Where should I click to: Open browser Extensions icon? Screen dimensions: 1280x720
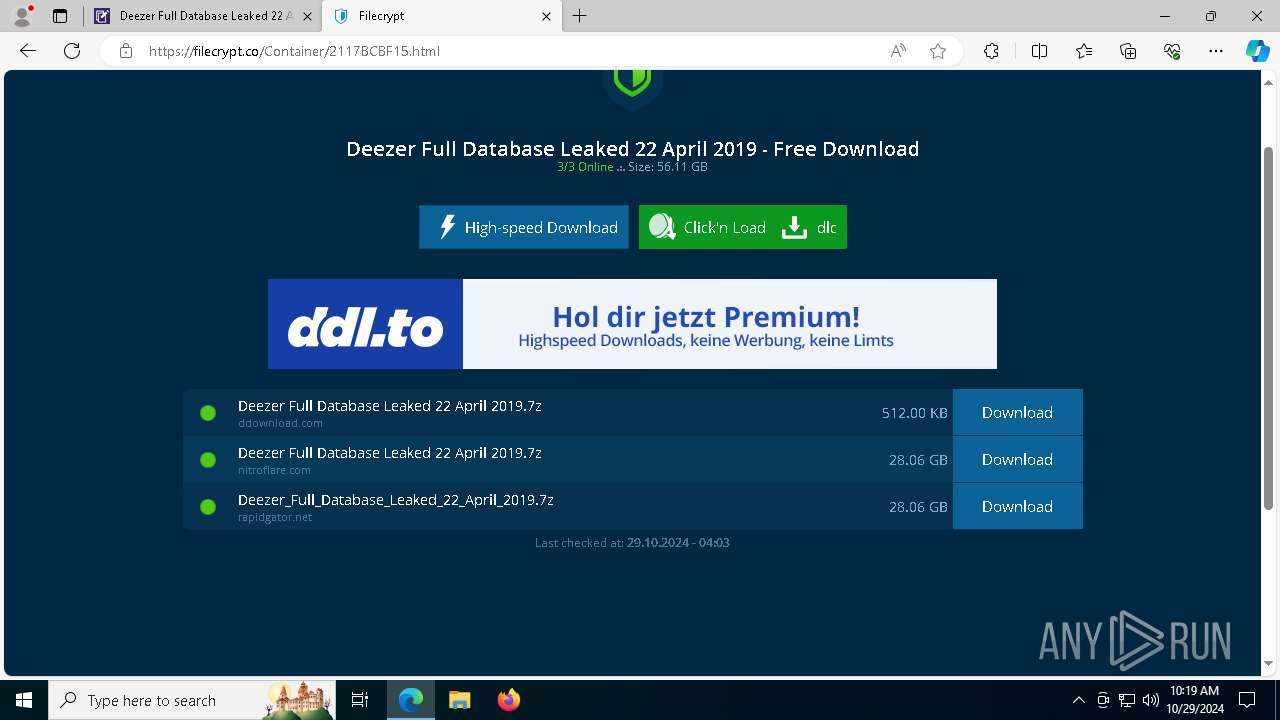click(991, 51)
